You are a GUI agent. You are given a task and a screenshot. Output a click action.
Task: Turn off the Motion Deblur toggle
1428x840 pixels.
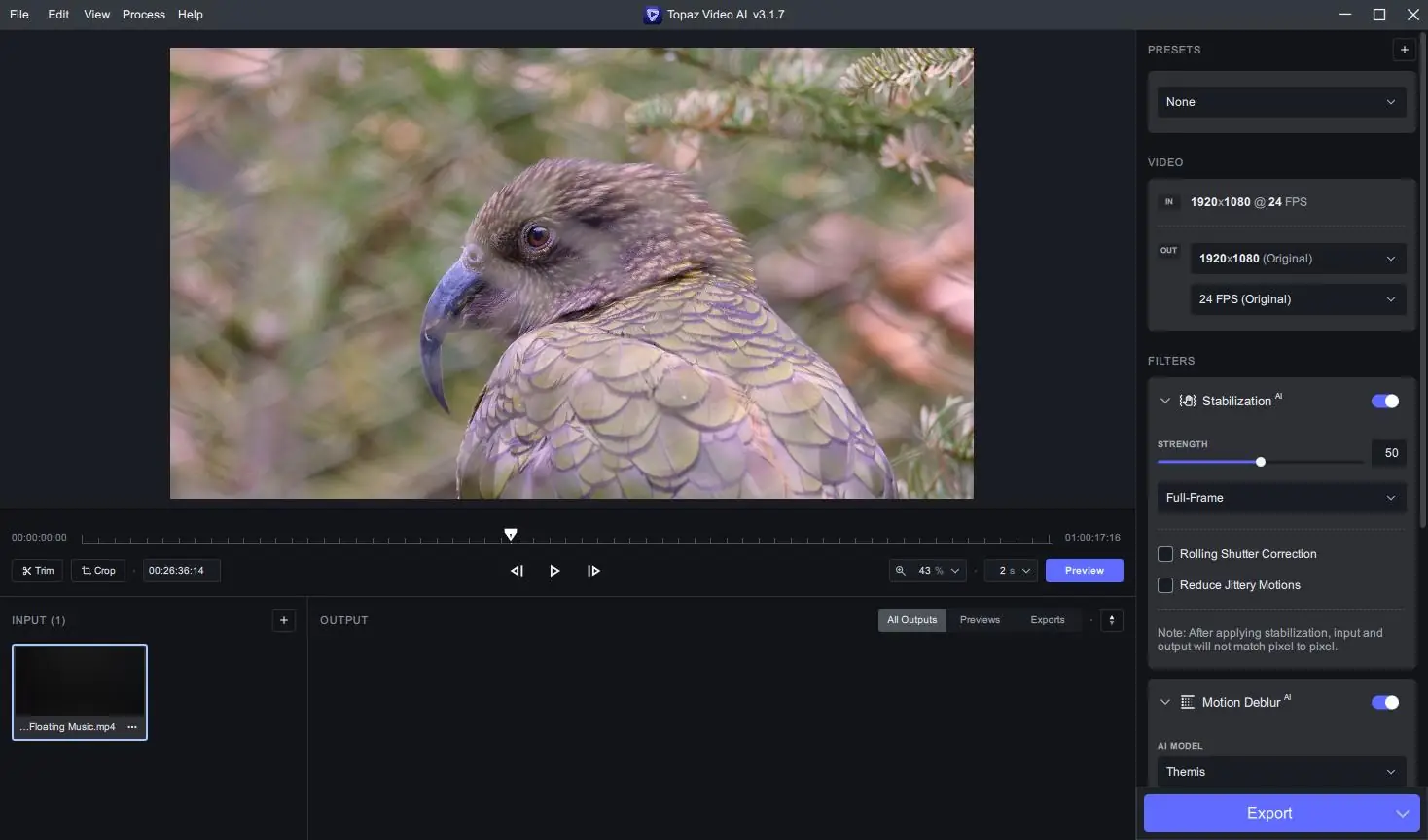coord(1385,702)
